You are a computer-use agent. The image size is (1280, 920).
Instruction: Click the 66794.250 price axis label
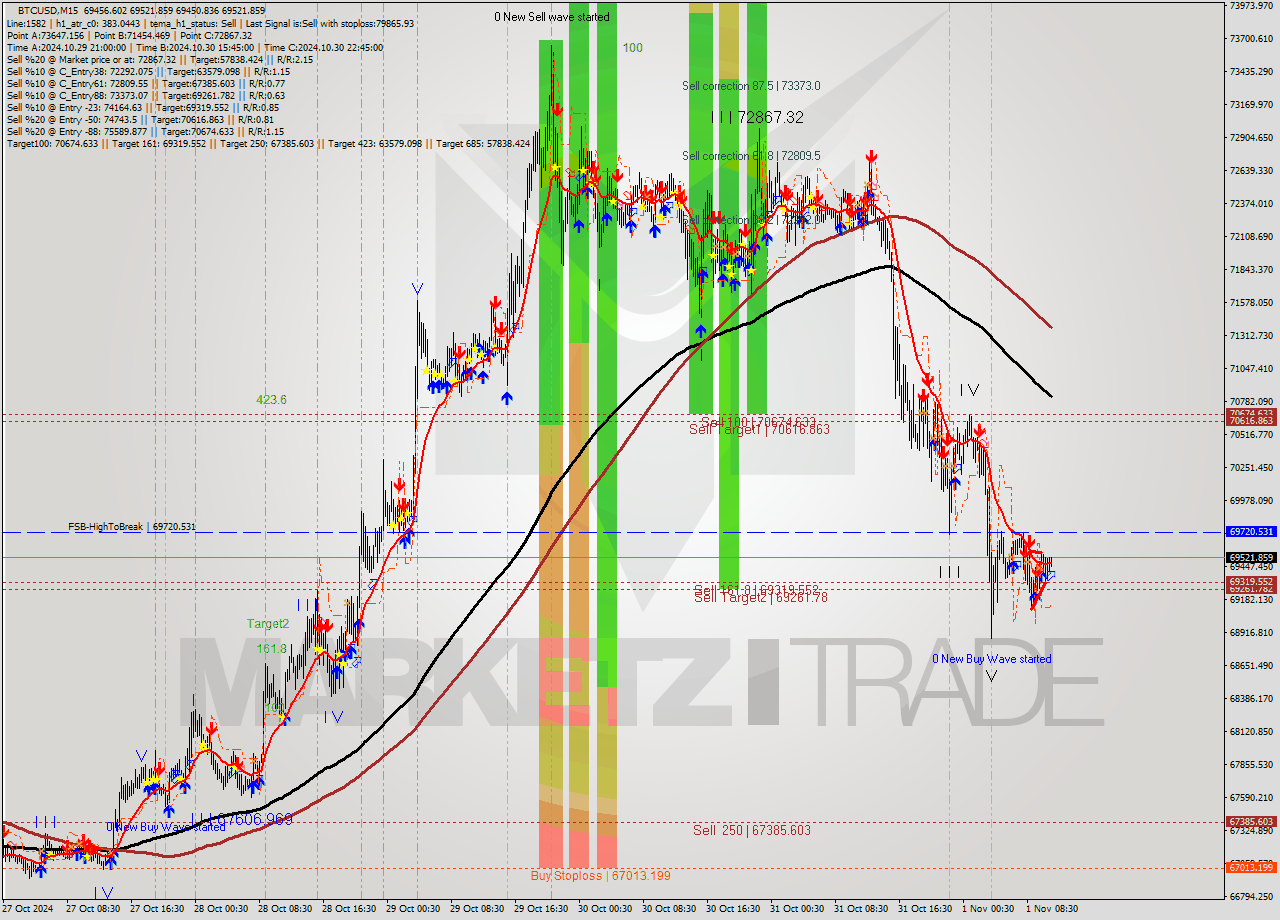pyautogui.click(x=1251, y=896)
